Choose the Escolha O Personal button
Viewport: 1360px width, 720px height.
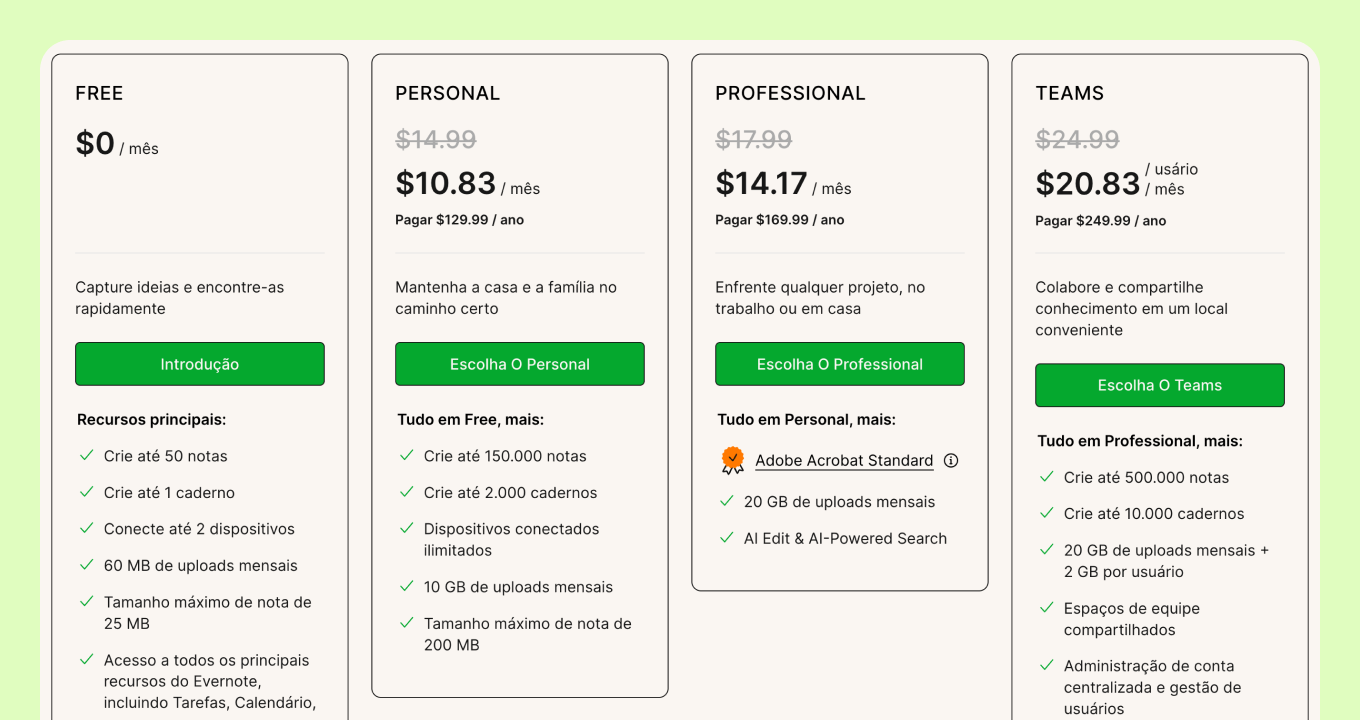pos(520,364)
